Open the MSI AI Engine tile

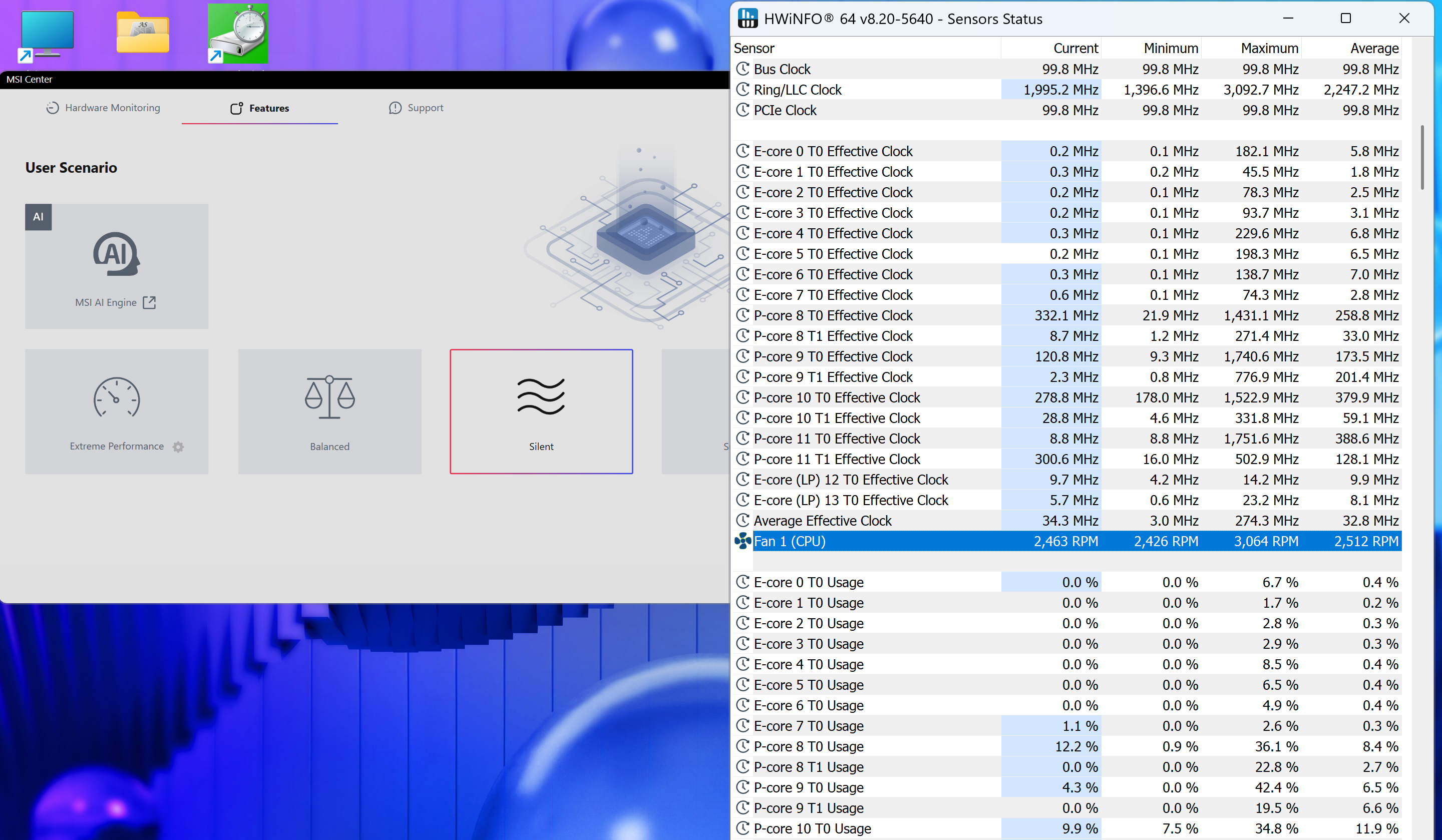coord(117,266)
